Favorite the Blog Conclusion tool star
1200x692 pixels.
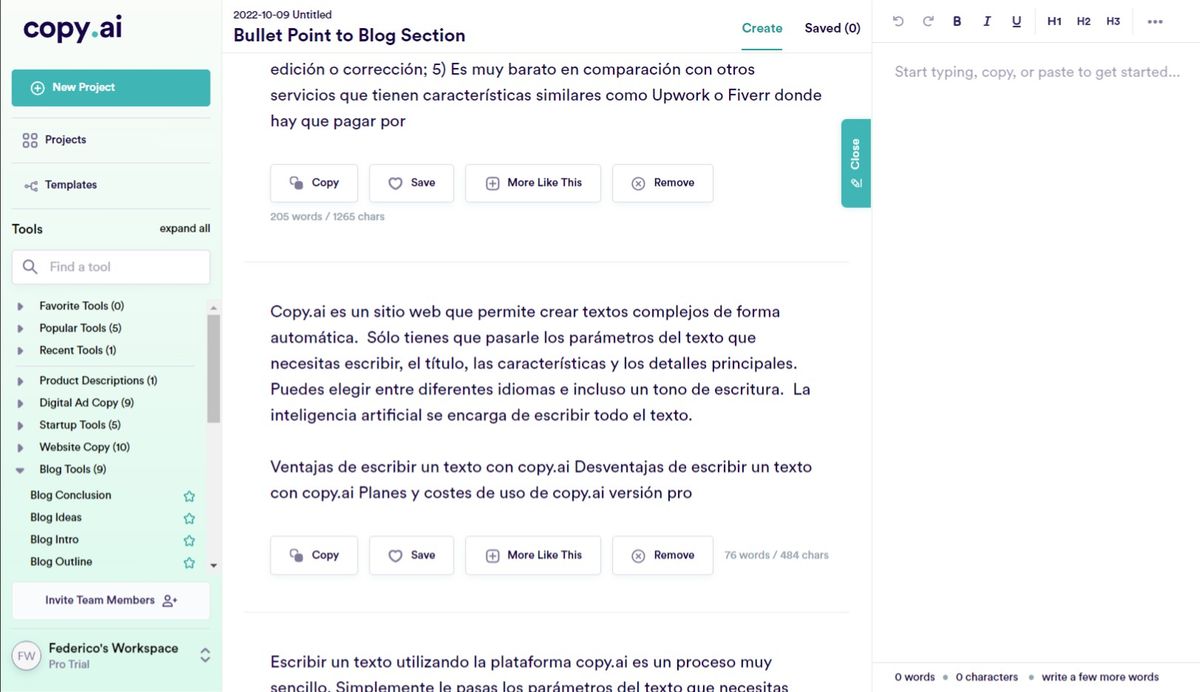tap(189, 496)
